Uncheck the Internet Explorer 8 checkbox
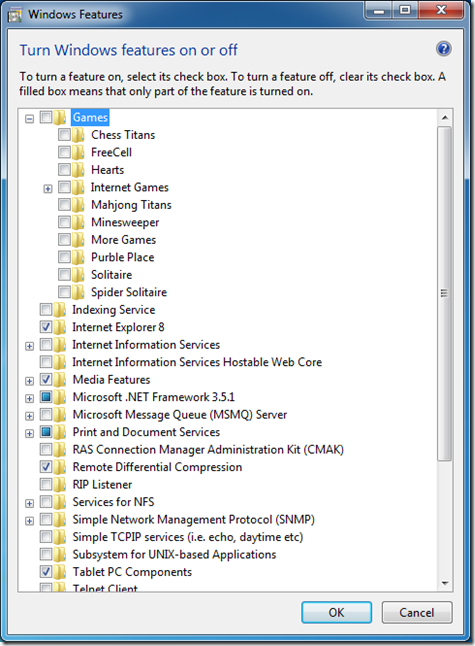 click(46, 327)
